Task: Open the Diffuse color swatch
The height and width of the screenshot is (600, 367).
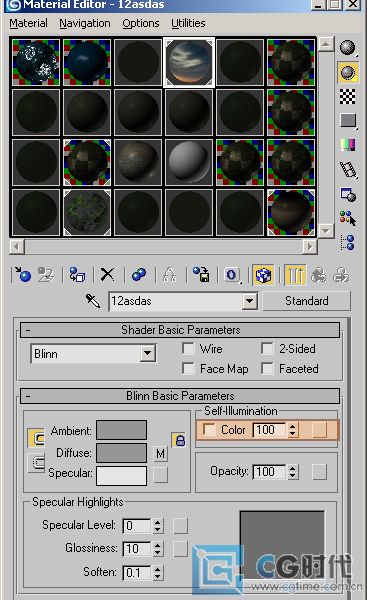Action: click(x=121, y=453)
